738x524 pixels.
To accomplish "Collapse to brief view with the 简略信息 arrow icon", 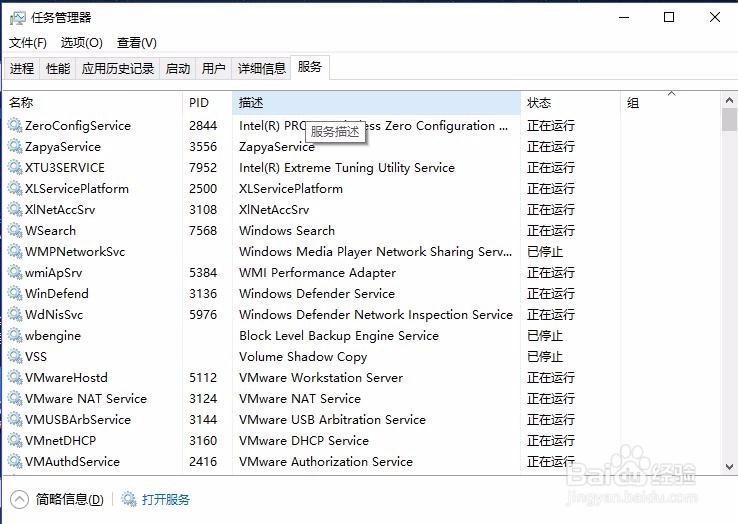I will (x=19, y=500).
